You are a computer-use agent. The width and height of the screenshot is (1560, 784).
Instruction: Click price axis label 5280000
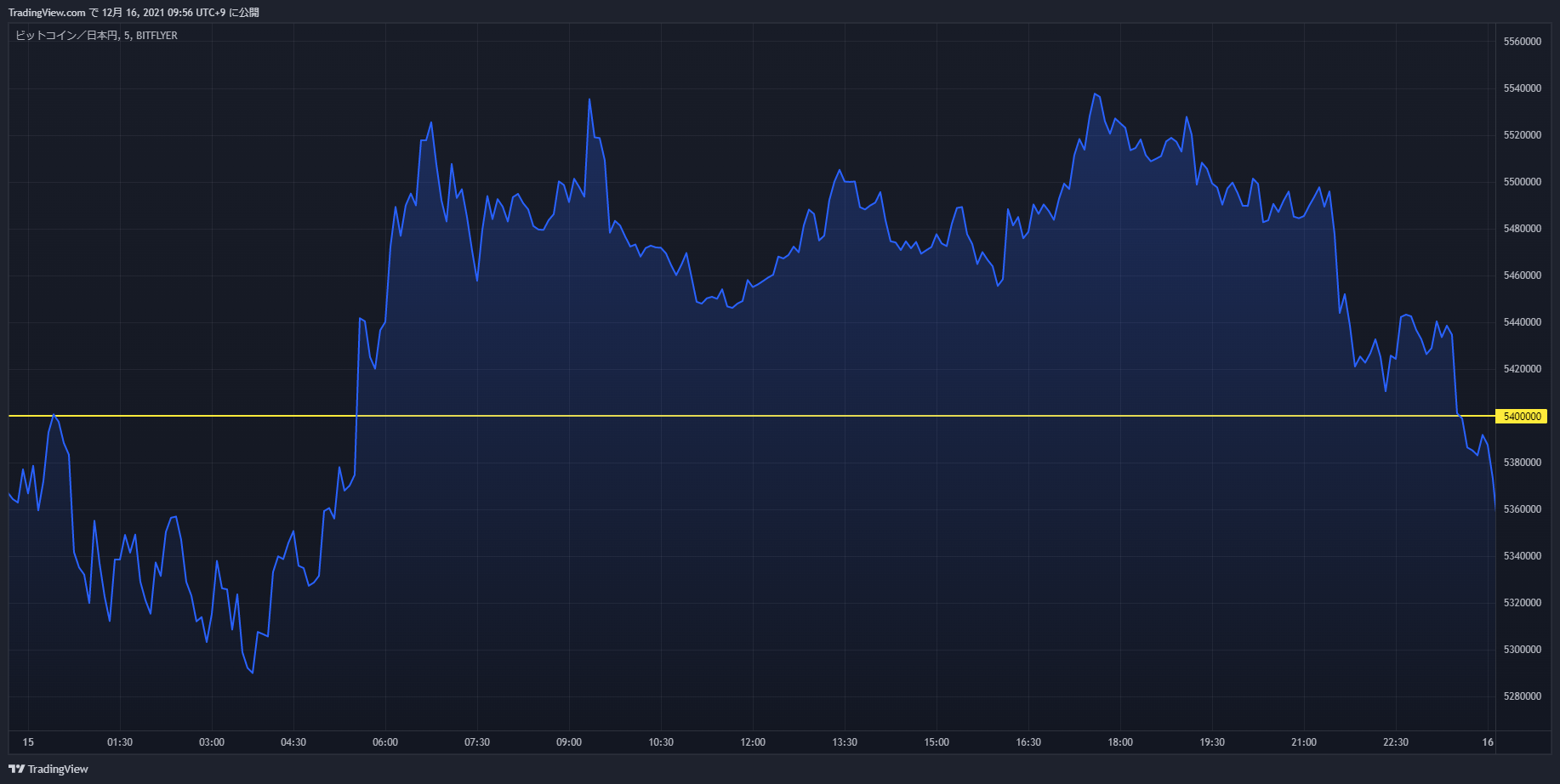click(x=1523, y=696)
